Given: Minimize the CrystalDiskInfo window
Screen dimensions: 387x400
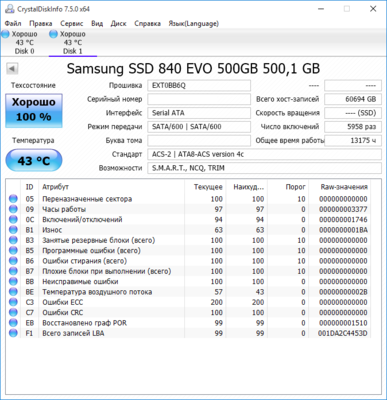Looking at the screenshot, I should pyautogui.click(x=321, y=9).
